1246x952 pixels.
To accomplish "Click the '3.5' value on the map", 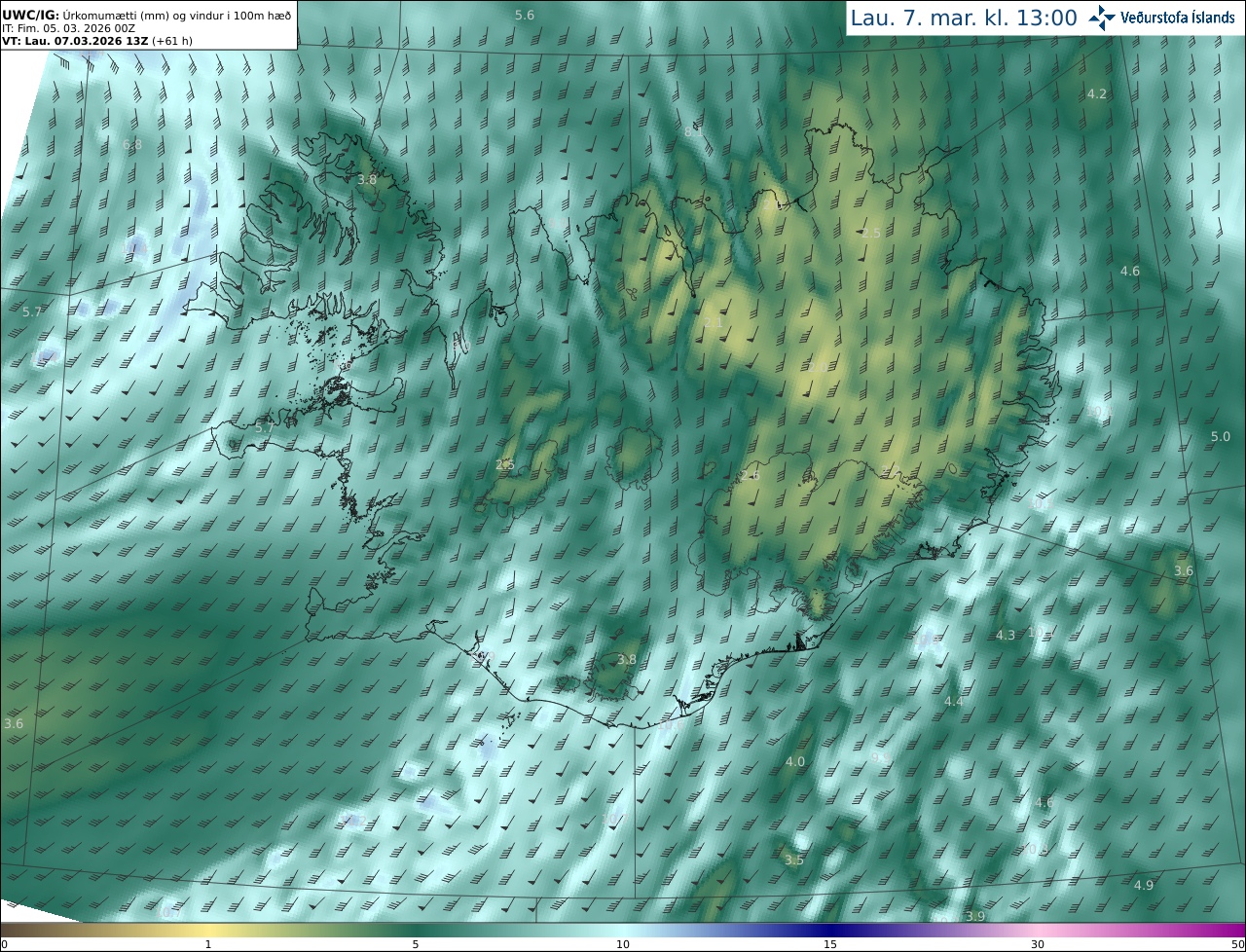I will click(794, 860).
